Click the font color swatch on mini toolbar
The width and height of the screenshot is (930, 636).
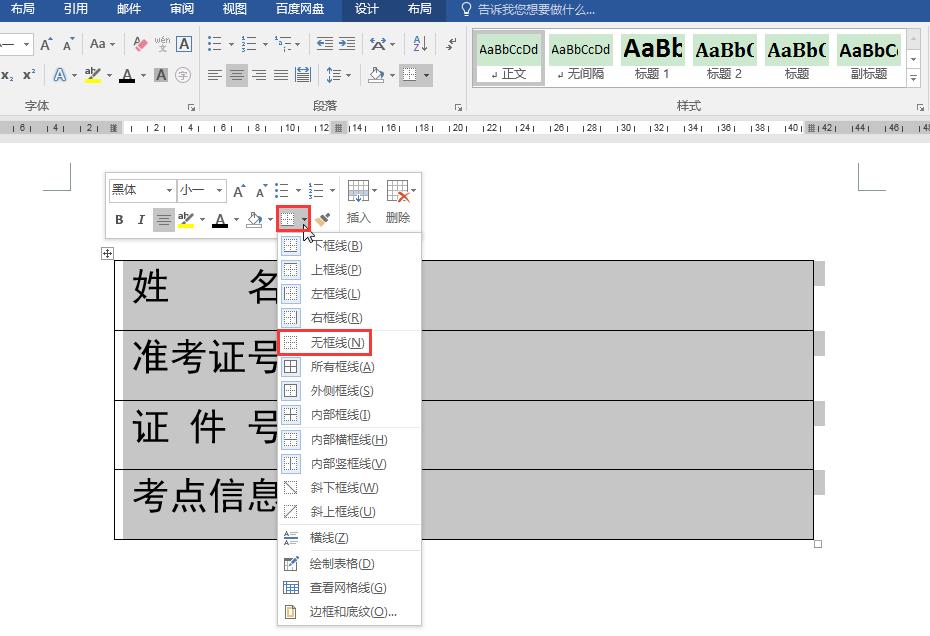click(220, 220)
